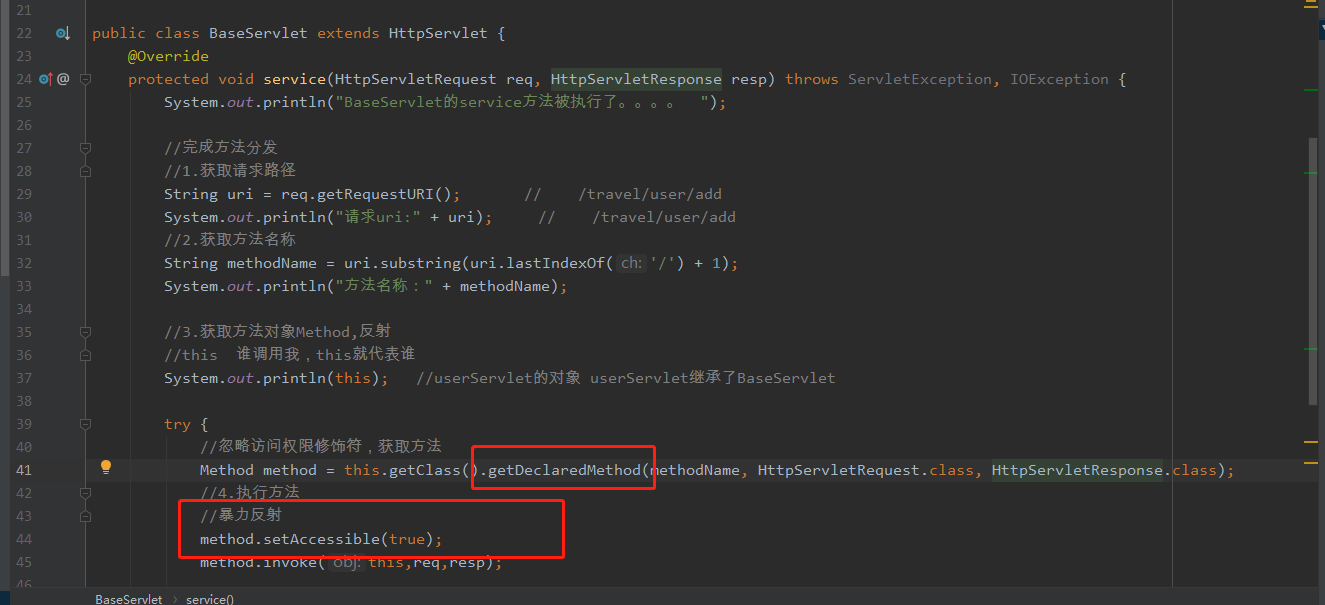Screen dimensions: 1325x605
Task: Click getRequestURI on line 29
Action: (x=379, y=194)
